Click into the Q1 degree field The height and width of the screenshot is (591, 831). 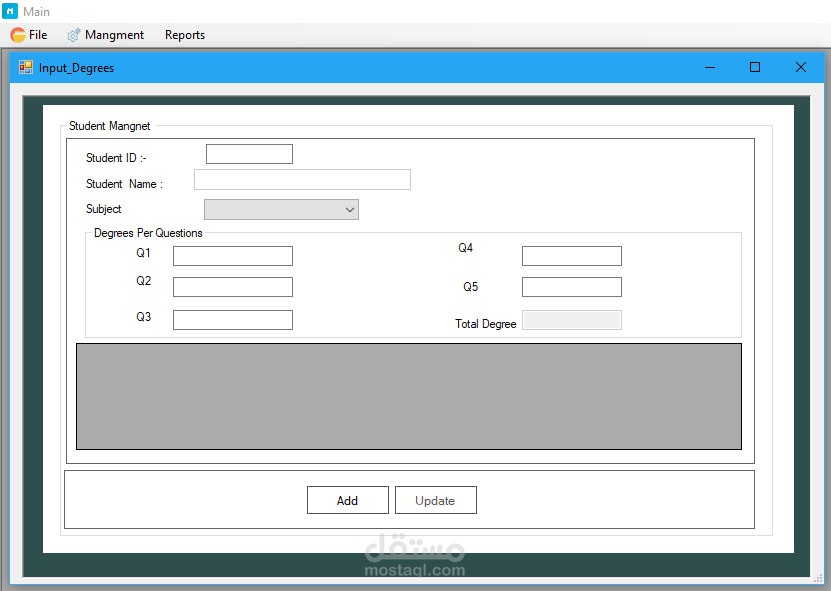coord(233,256)
